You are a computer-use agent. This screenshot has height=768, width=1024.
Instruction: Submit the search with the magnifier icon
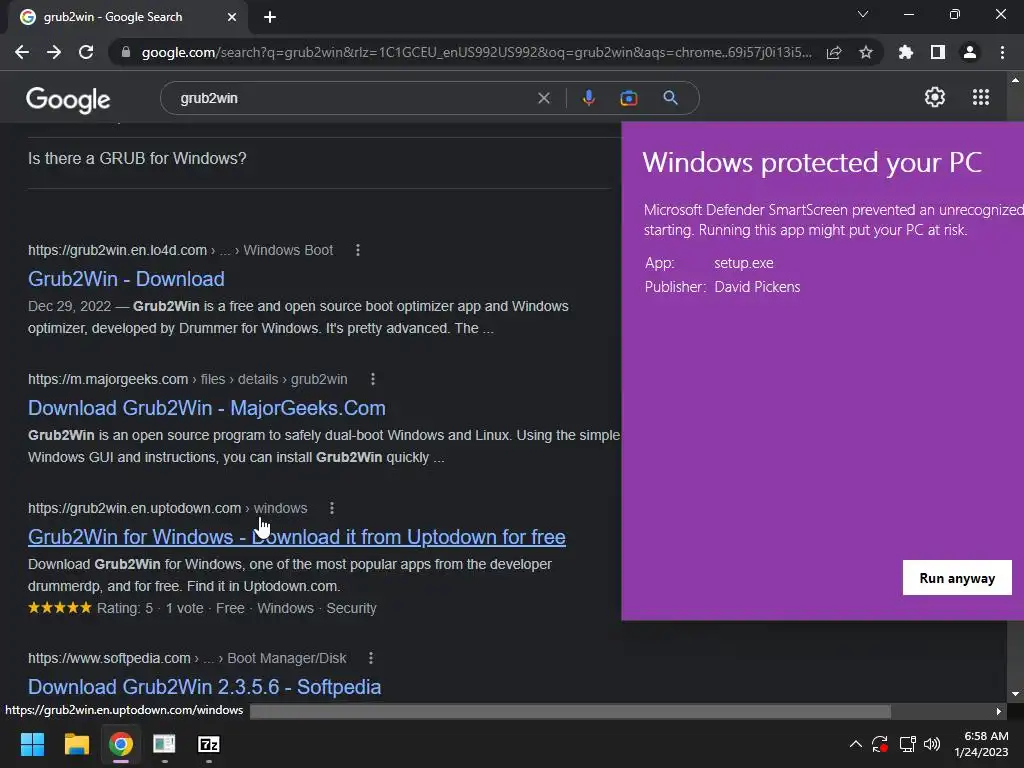coord(670,98)
